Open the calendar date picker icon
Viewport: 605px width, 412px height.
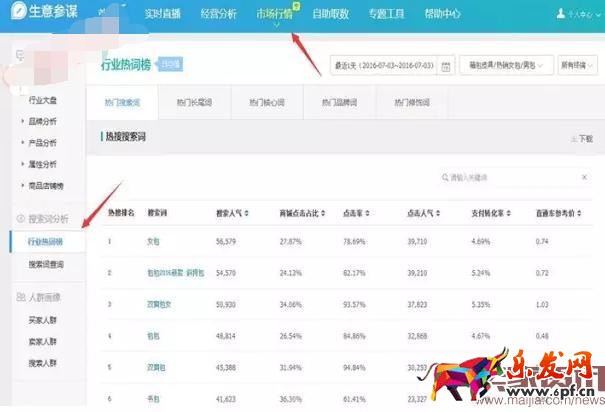coord(446,66)
